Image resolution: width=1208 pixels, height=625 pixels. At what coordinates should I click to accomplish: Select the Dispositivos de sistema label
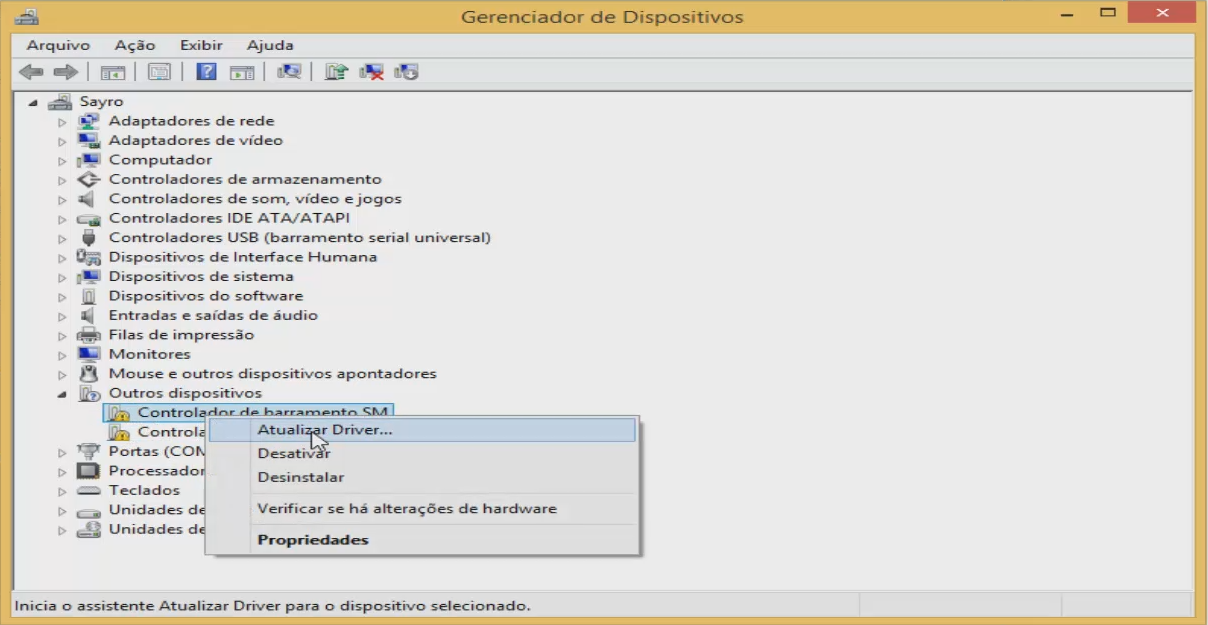click(x=201, y=276)
